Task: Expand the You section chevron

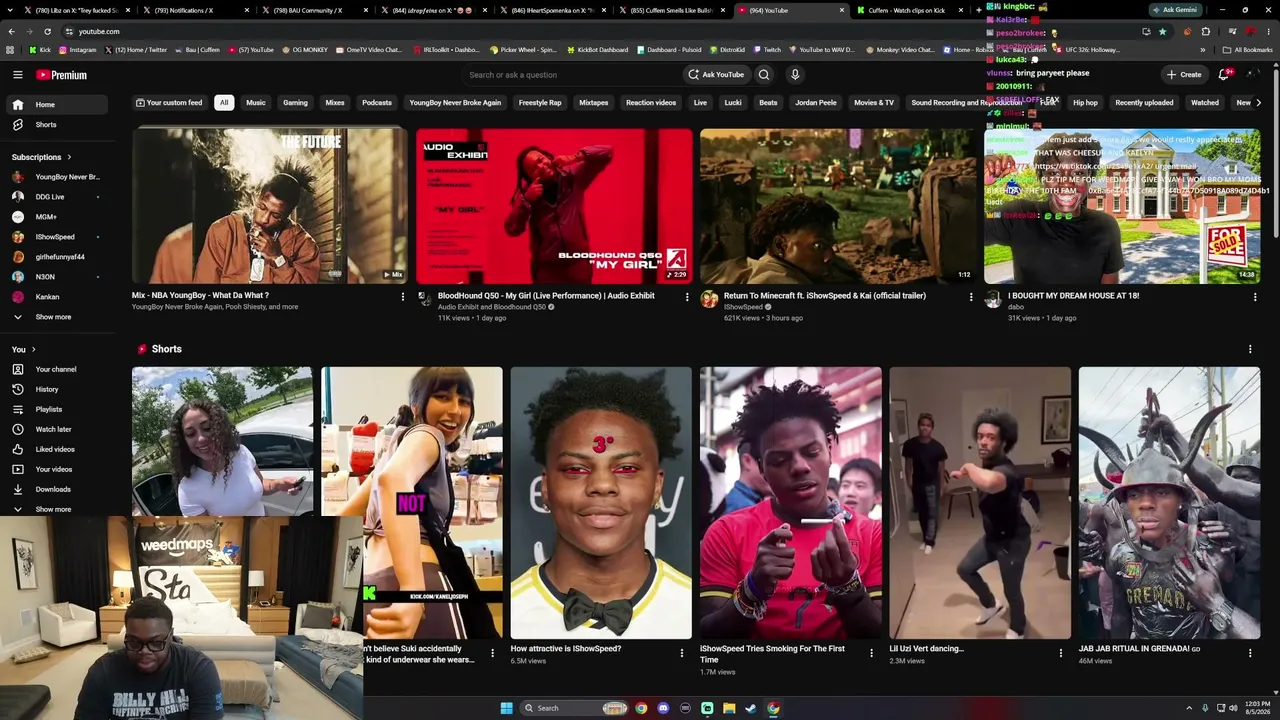Action: pos(33,349)
